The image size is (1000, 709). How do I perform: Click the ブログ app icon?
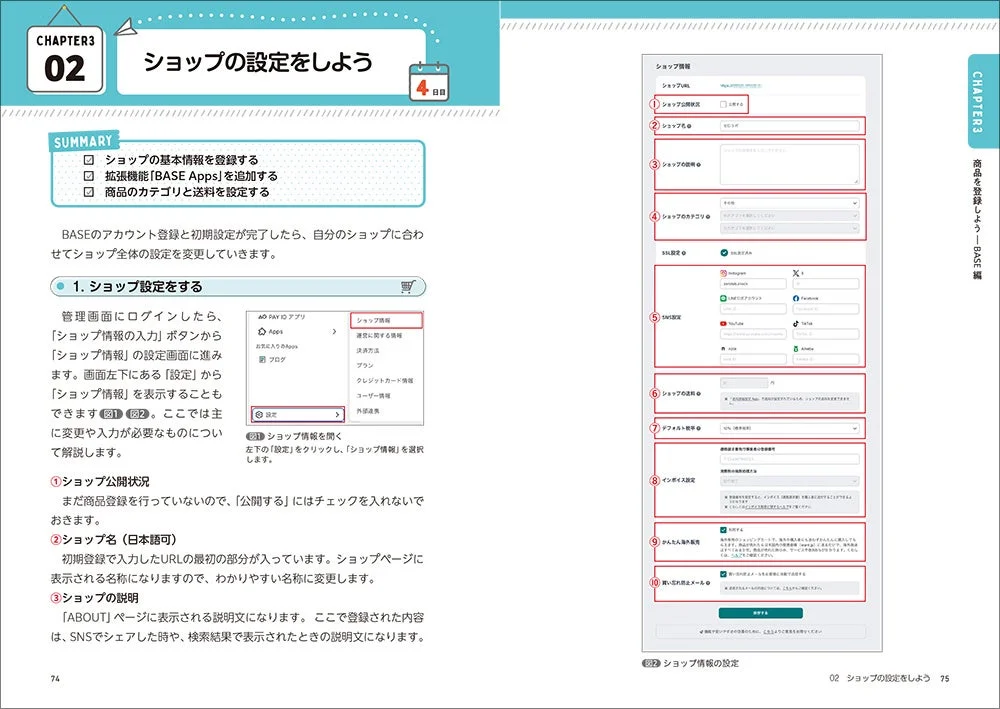(x=262, y=360)
